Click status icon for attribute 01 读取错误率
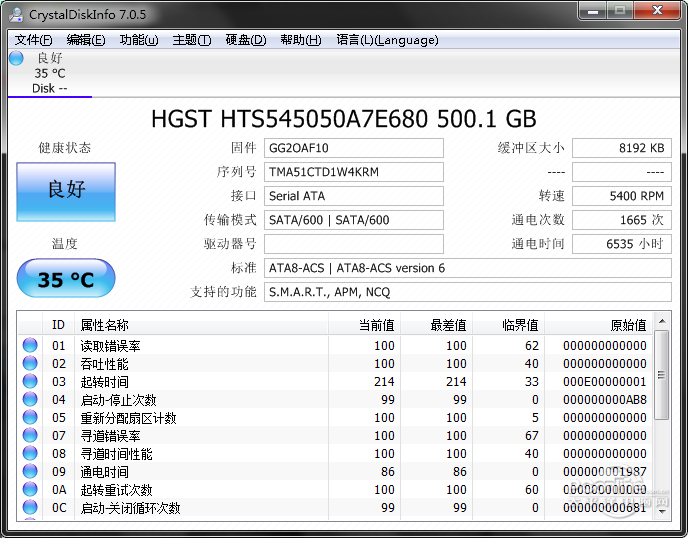688x538 pixels. pos(30,346)
